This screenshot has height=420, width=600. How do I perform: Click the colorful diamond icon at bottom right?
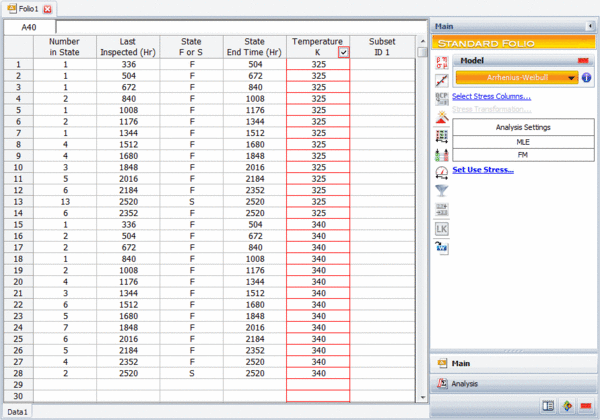tap(567, 406)
